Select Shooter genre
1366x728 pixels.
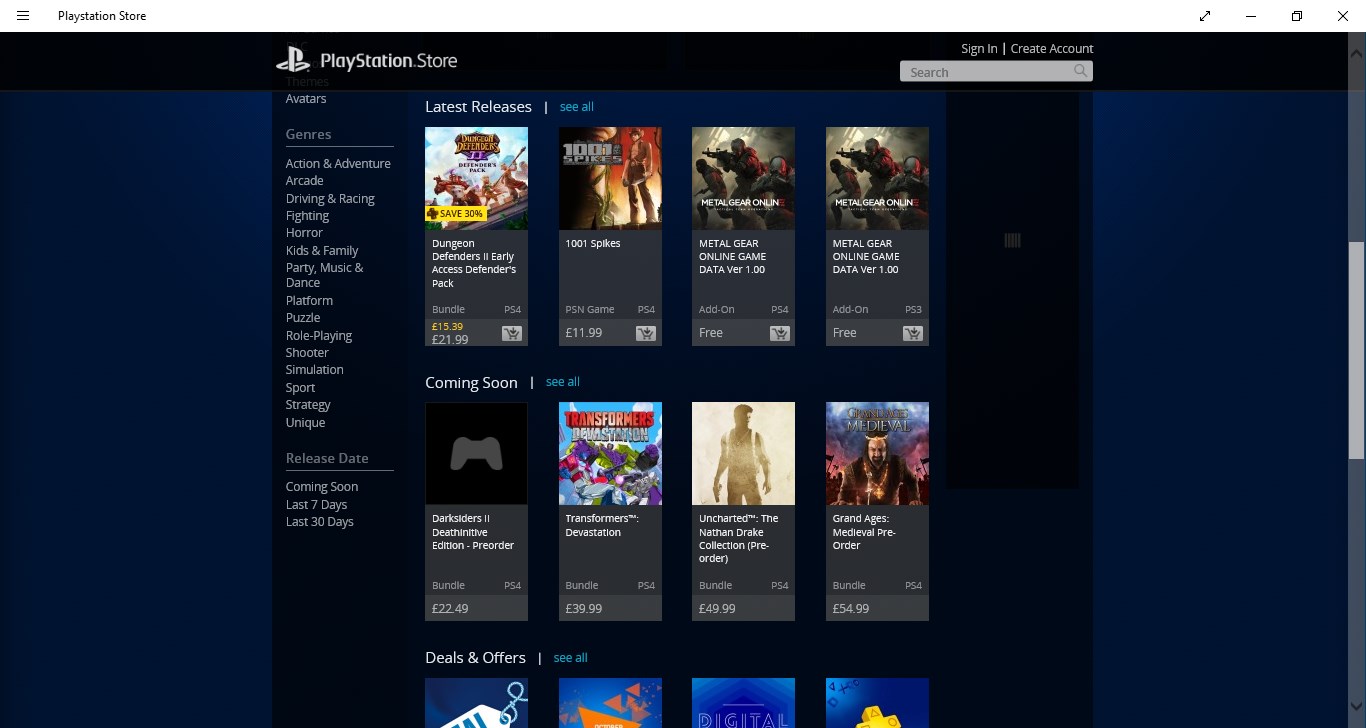coord(307,352)
